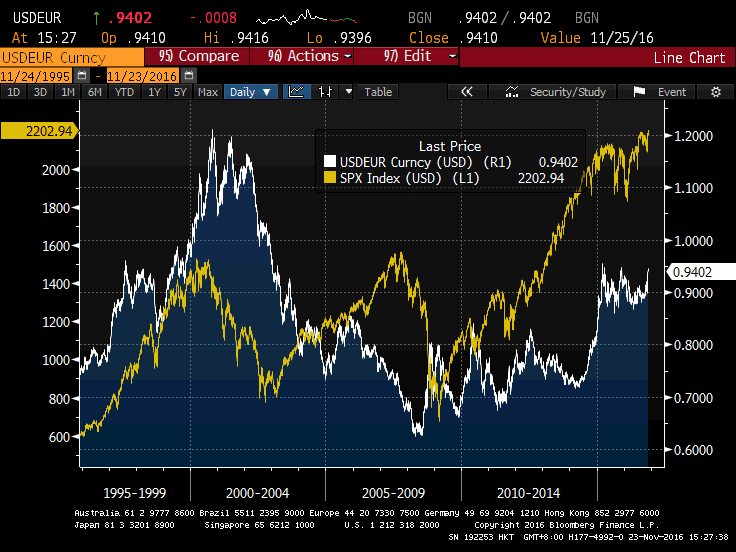Click the intraday sparkline mini chart
This screenshot has width=736, height=552.
[307, 18]
